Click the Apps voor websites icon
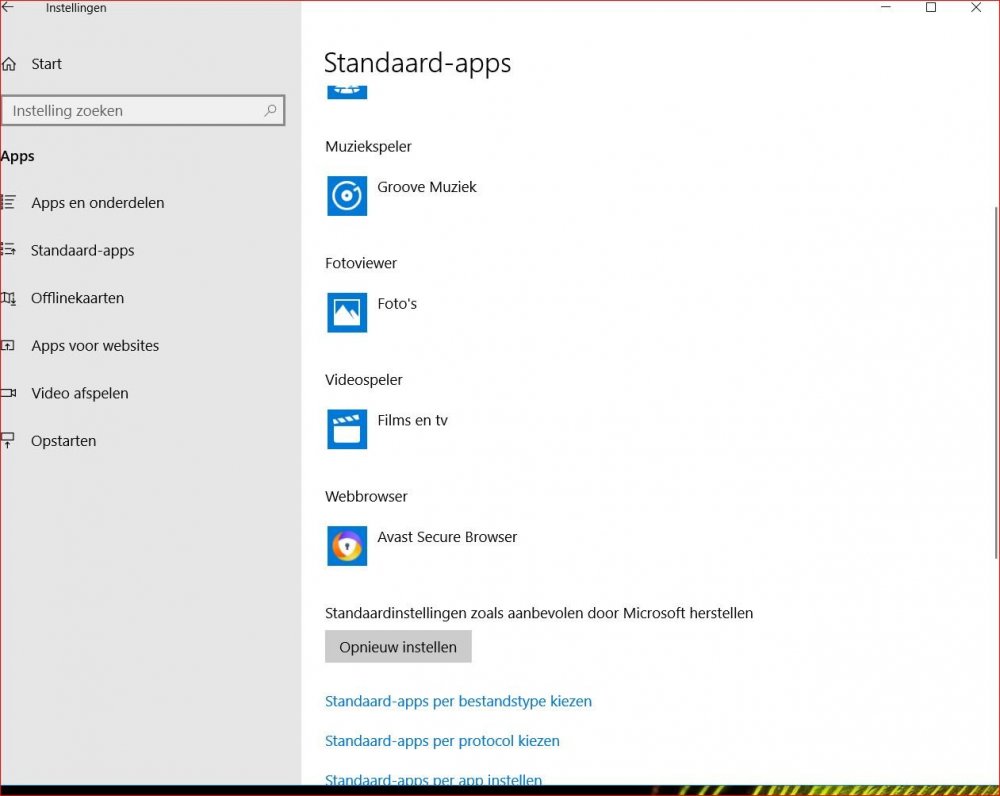 tap(8, 346)
